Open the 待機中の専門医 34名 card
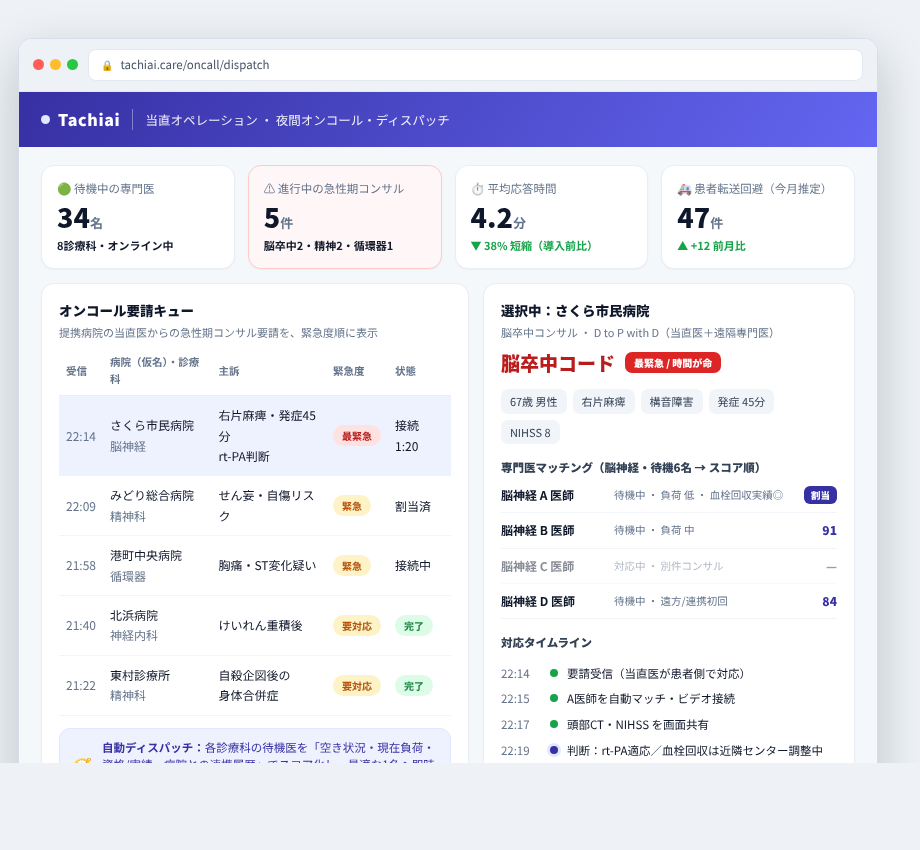Screen dimensions: 920x850 pos(138,217)
